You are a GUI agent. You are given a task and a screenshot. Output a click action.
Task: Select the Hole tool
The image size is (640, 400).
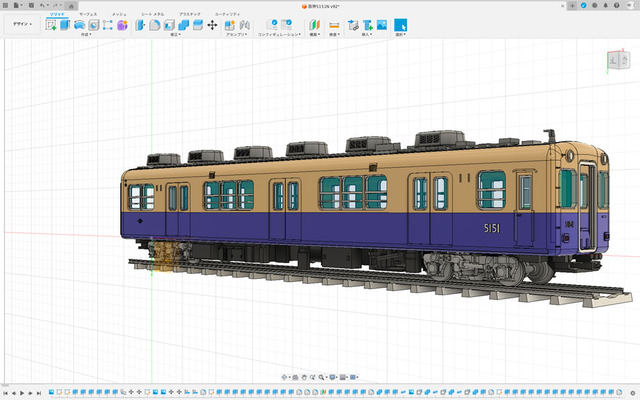click(93, 25)
